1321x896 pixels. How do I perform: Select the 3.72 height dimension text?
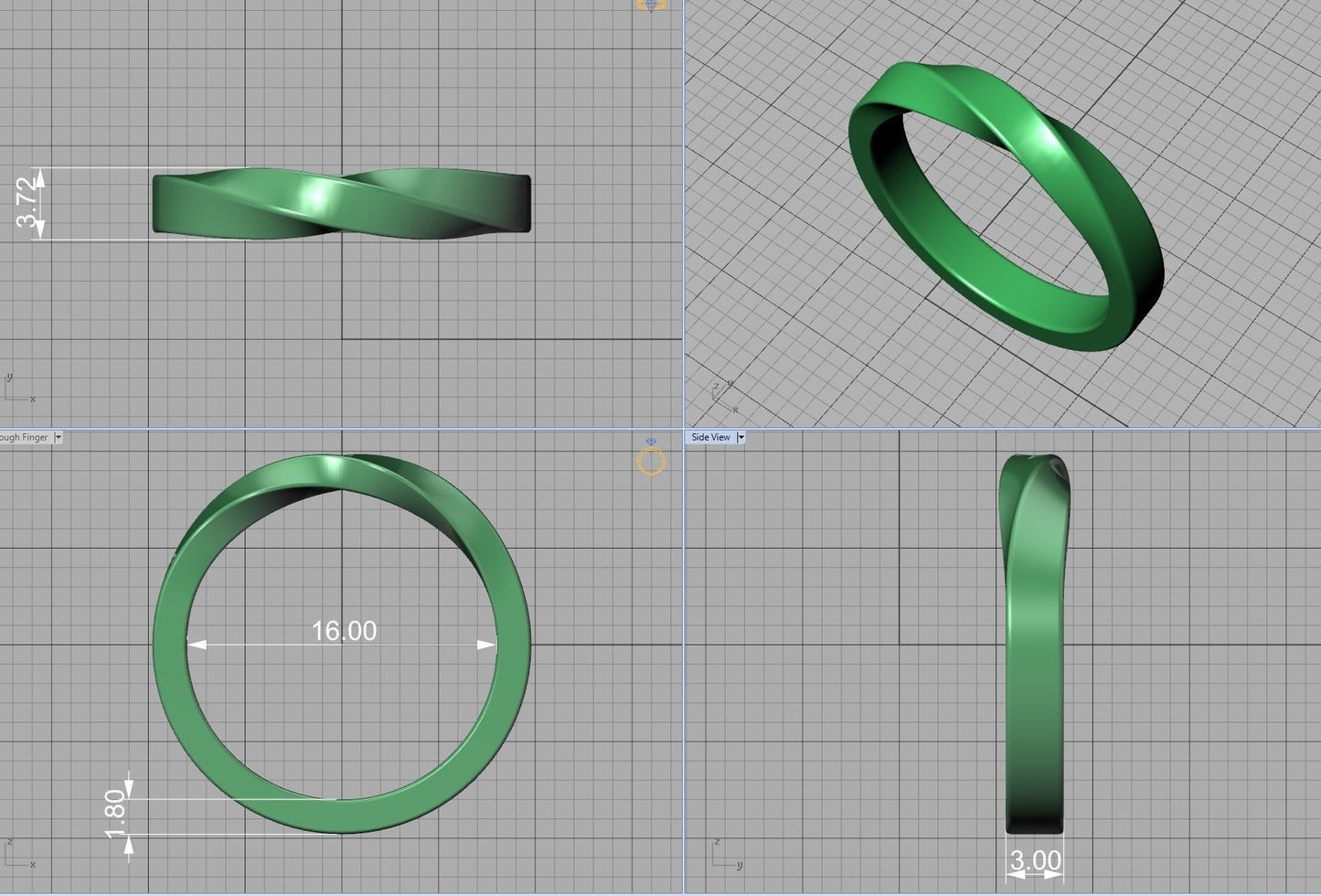click(28, 203)
